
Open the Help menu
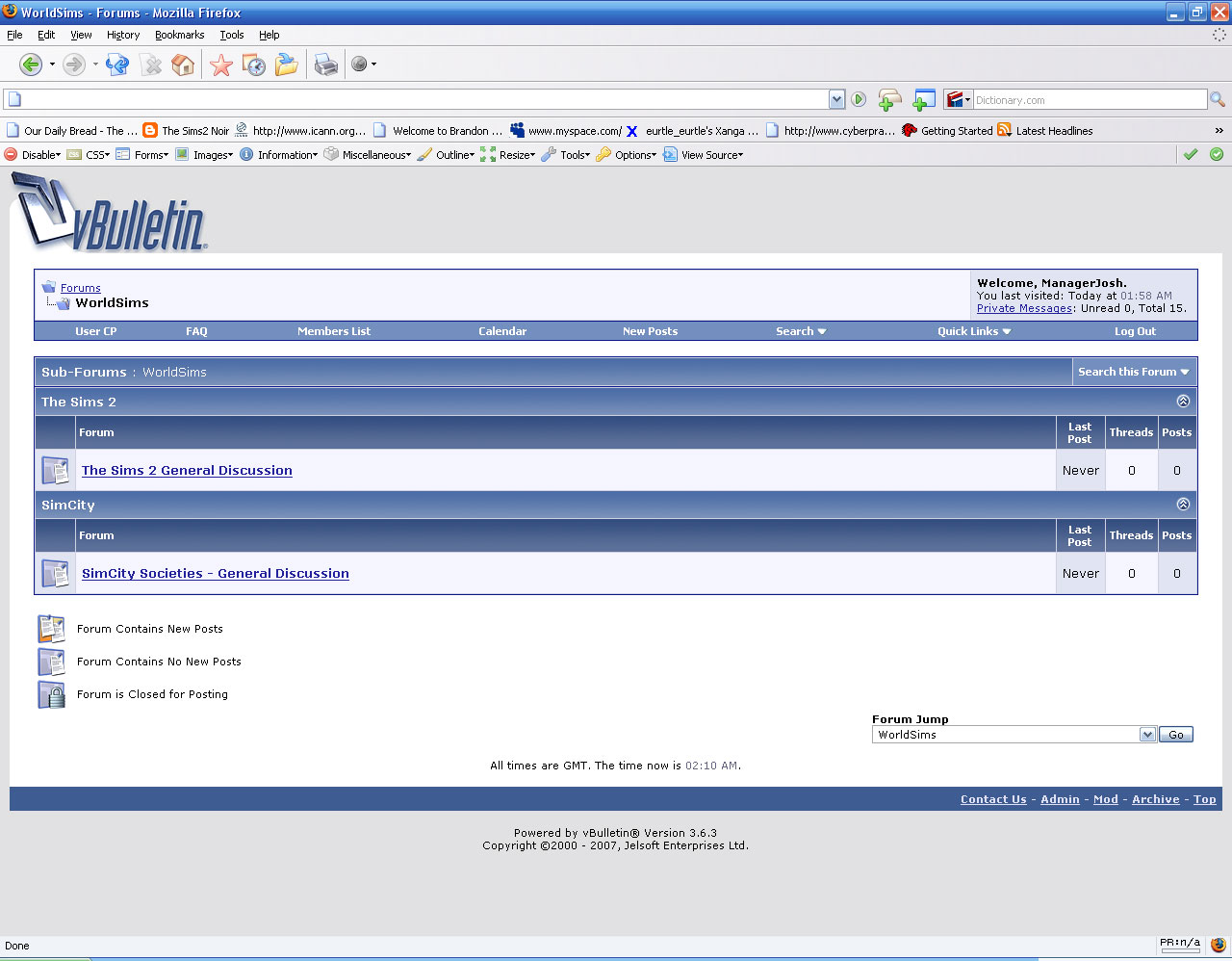269,35
